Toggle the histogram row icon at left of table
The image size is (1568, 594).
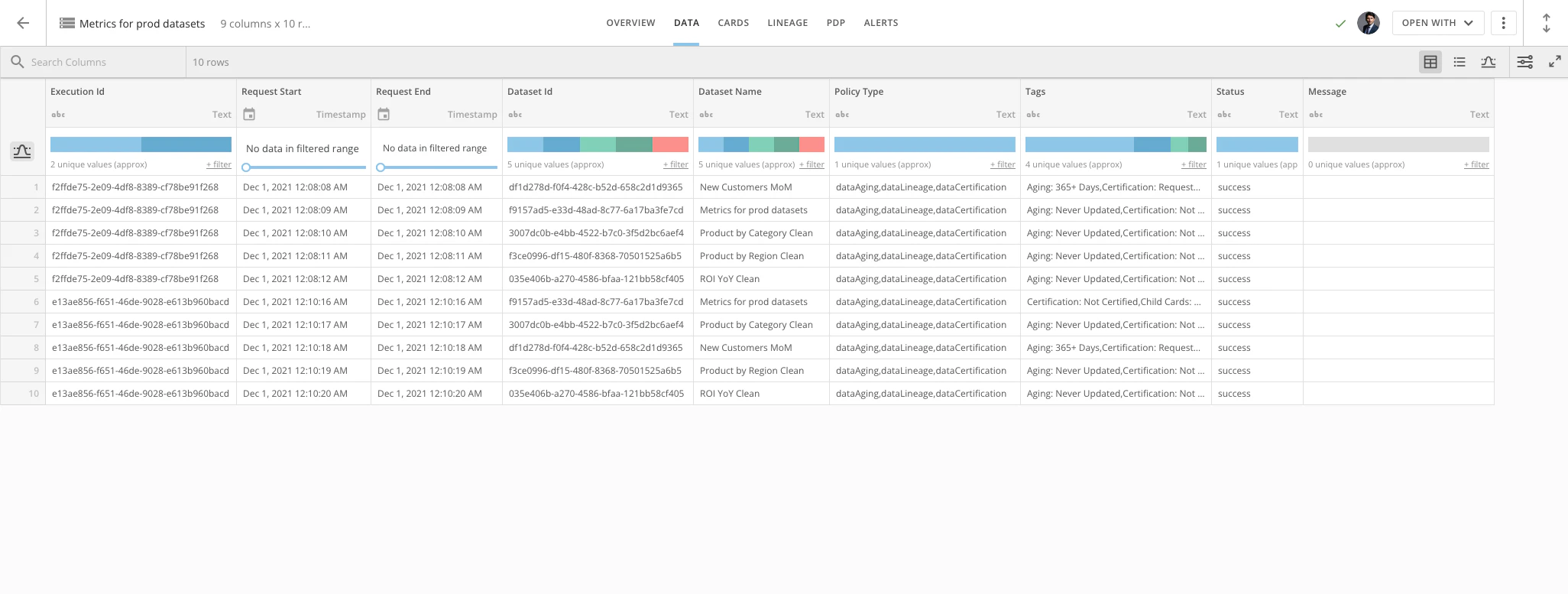pyautogui.click(x=22, y=151)
